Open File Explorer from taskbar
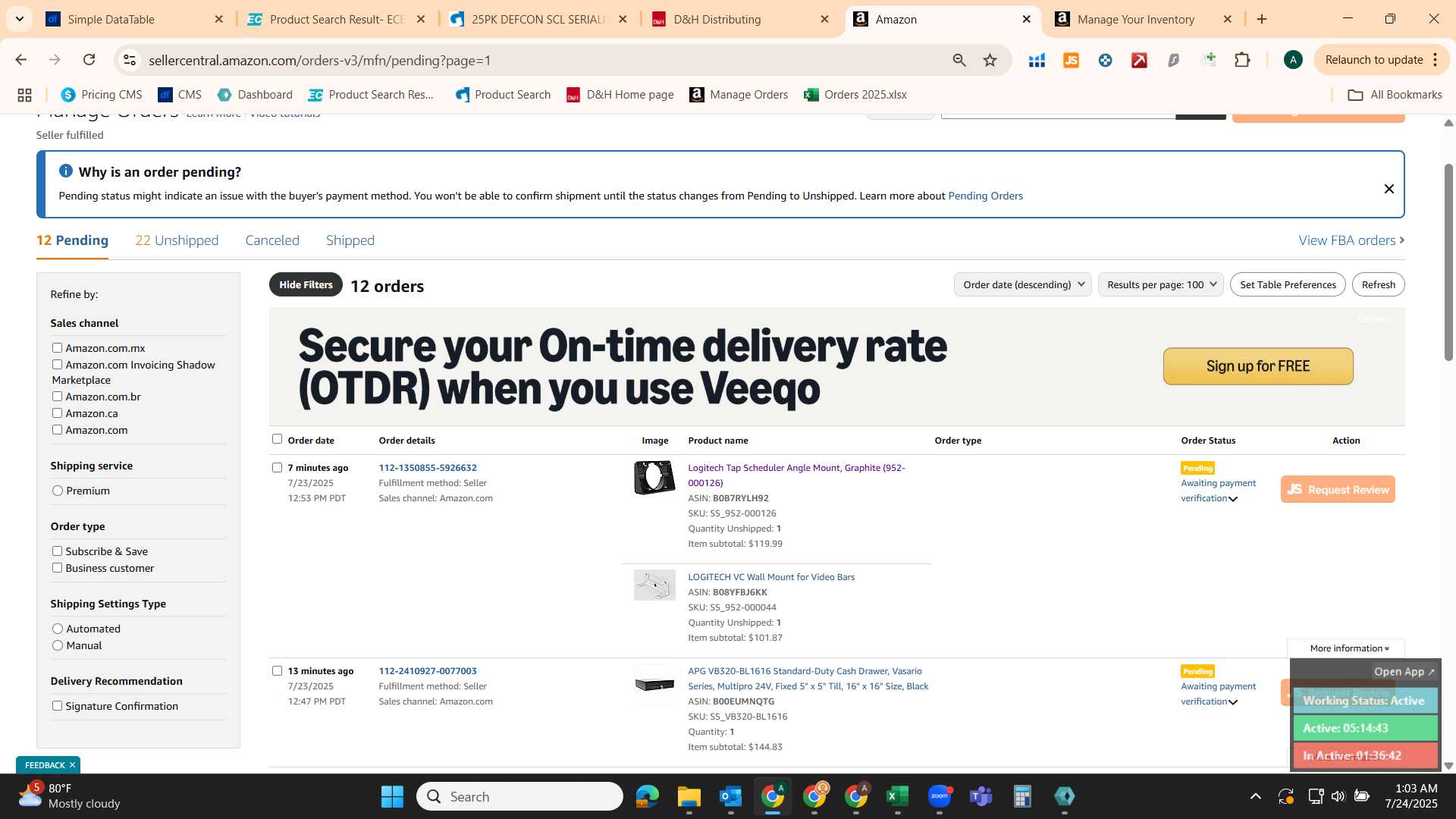The height and width of the screenshot is (819, 1456). tap(689, 796)
